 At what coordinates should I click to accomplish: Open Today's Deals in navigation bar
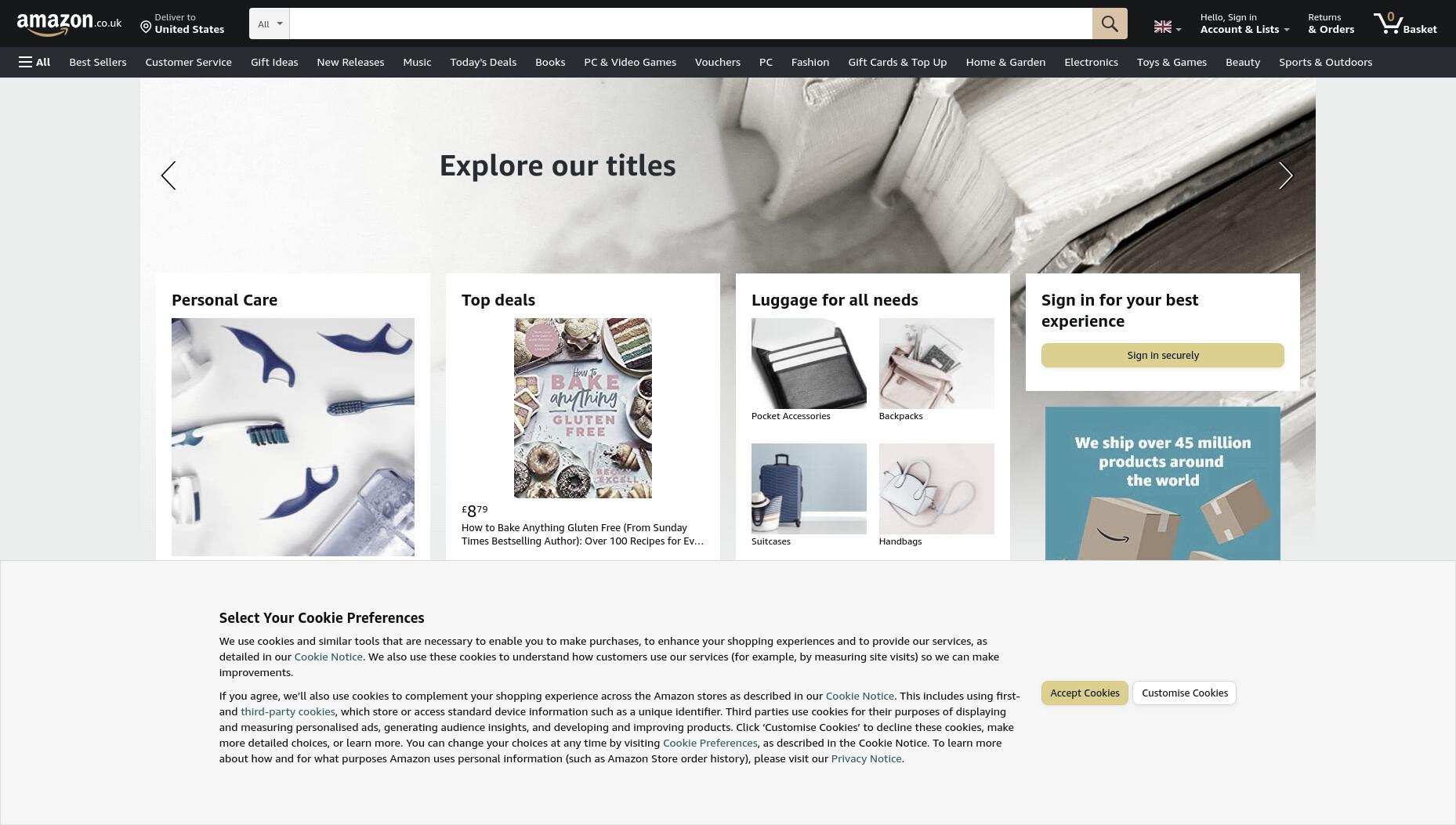[483, 62]
